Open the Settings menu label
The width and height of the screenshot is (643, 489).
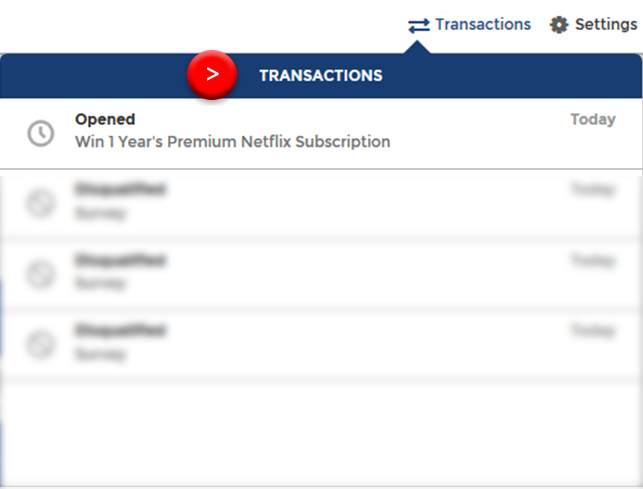[606, 24]
